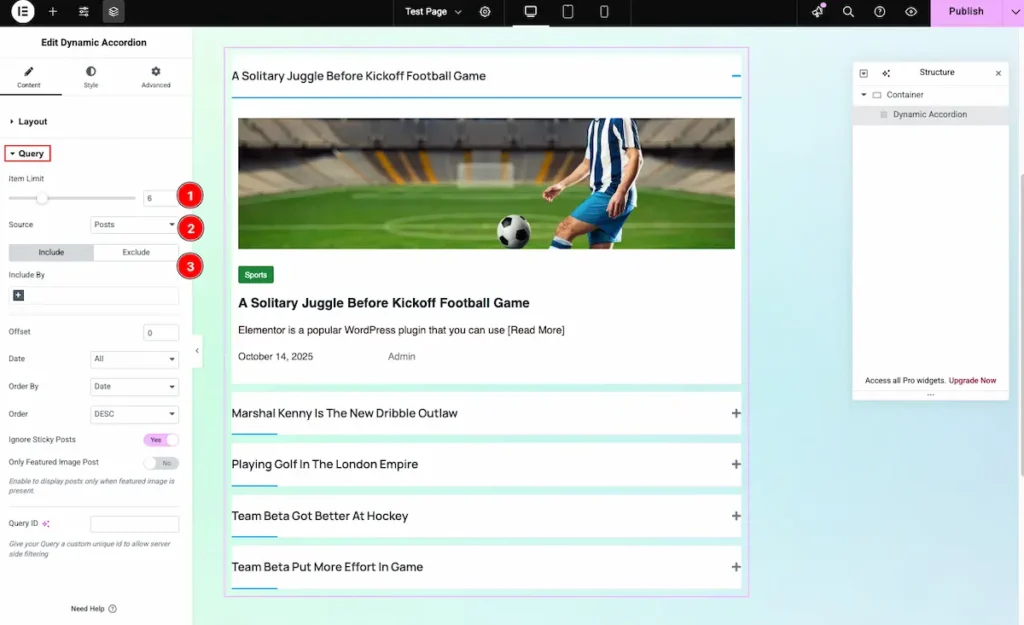The width and height of the screenshot is (1024, 625).
Task: Toggle the Structure layers icon
Action: point(114,12)
